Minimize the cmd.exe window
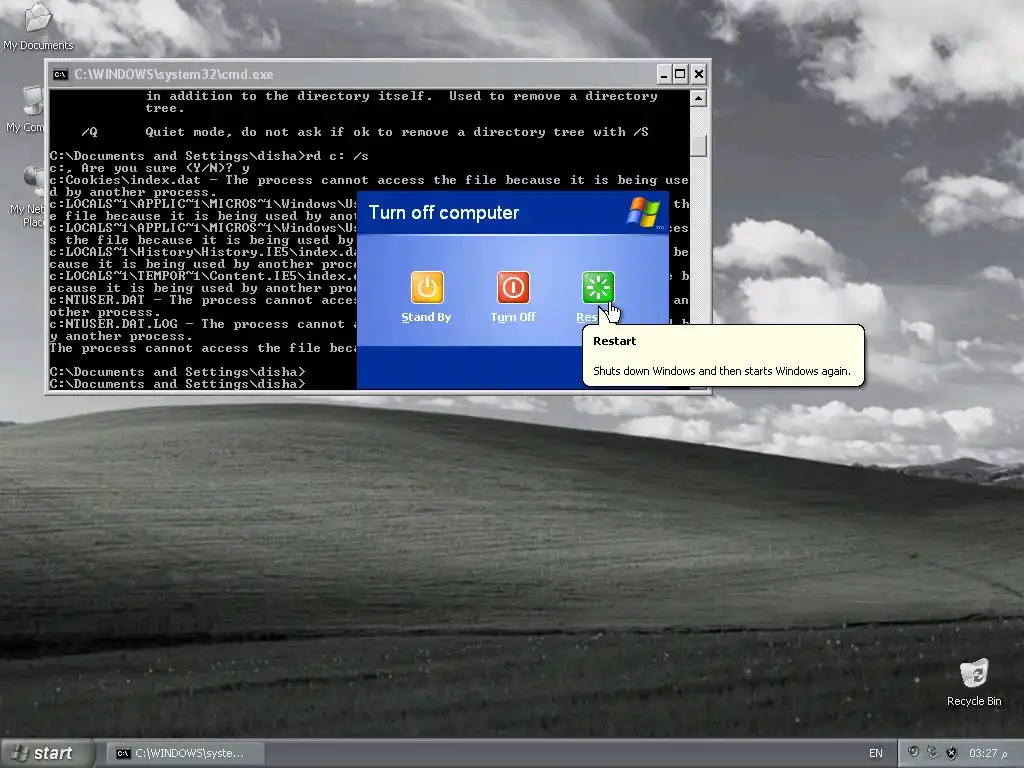1024x768 pixels. [x=664, y=74]
